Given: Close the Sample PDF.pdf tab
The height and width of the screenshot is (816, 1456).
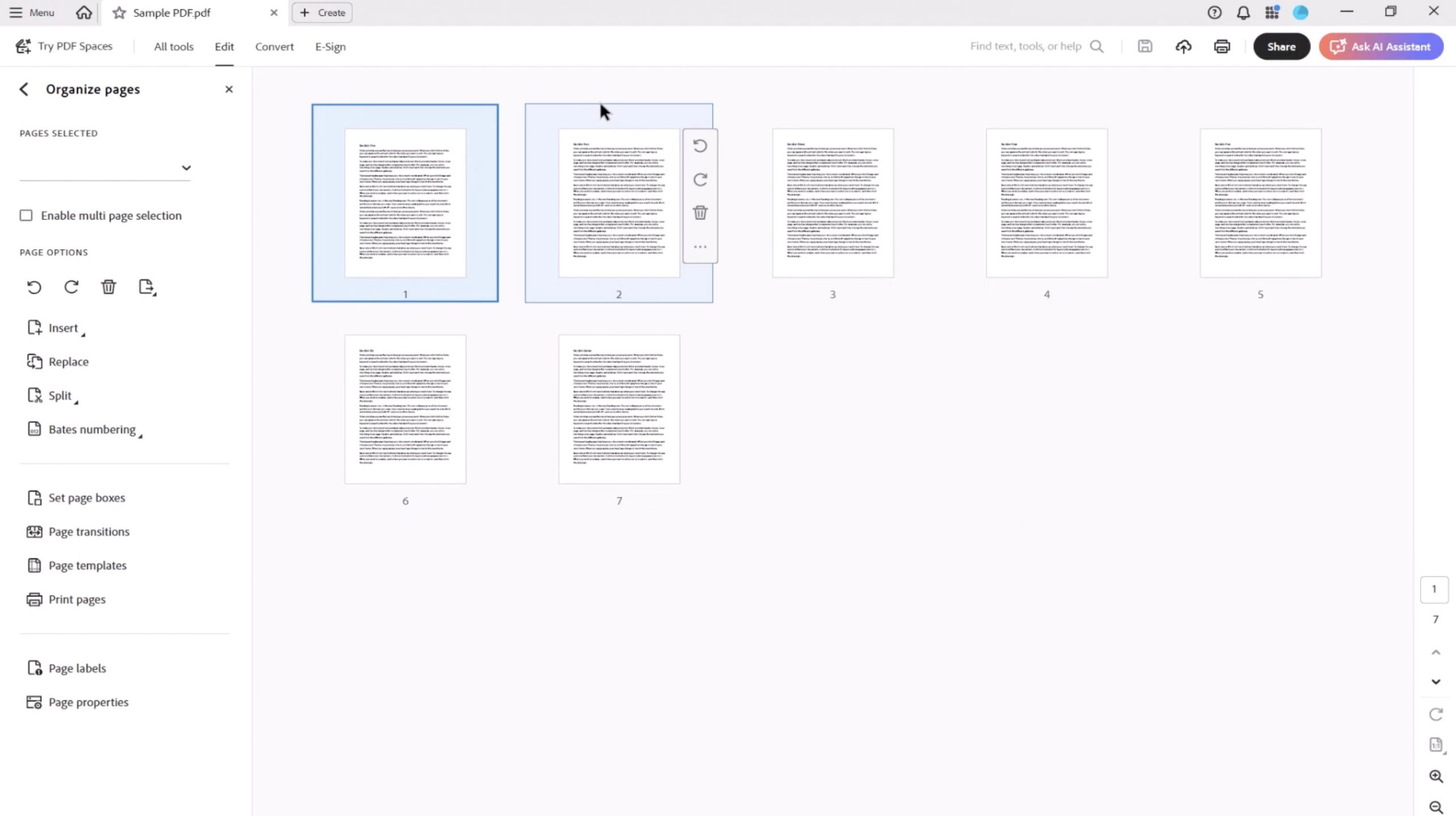Looking at the screenshot, I should [x=274, y=13].
